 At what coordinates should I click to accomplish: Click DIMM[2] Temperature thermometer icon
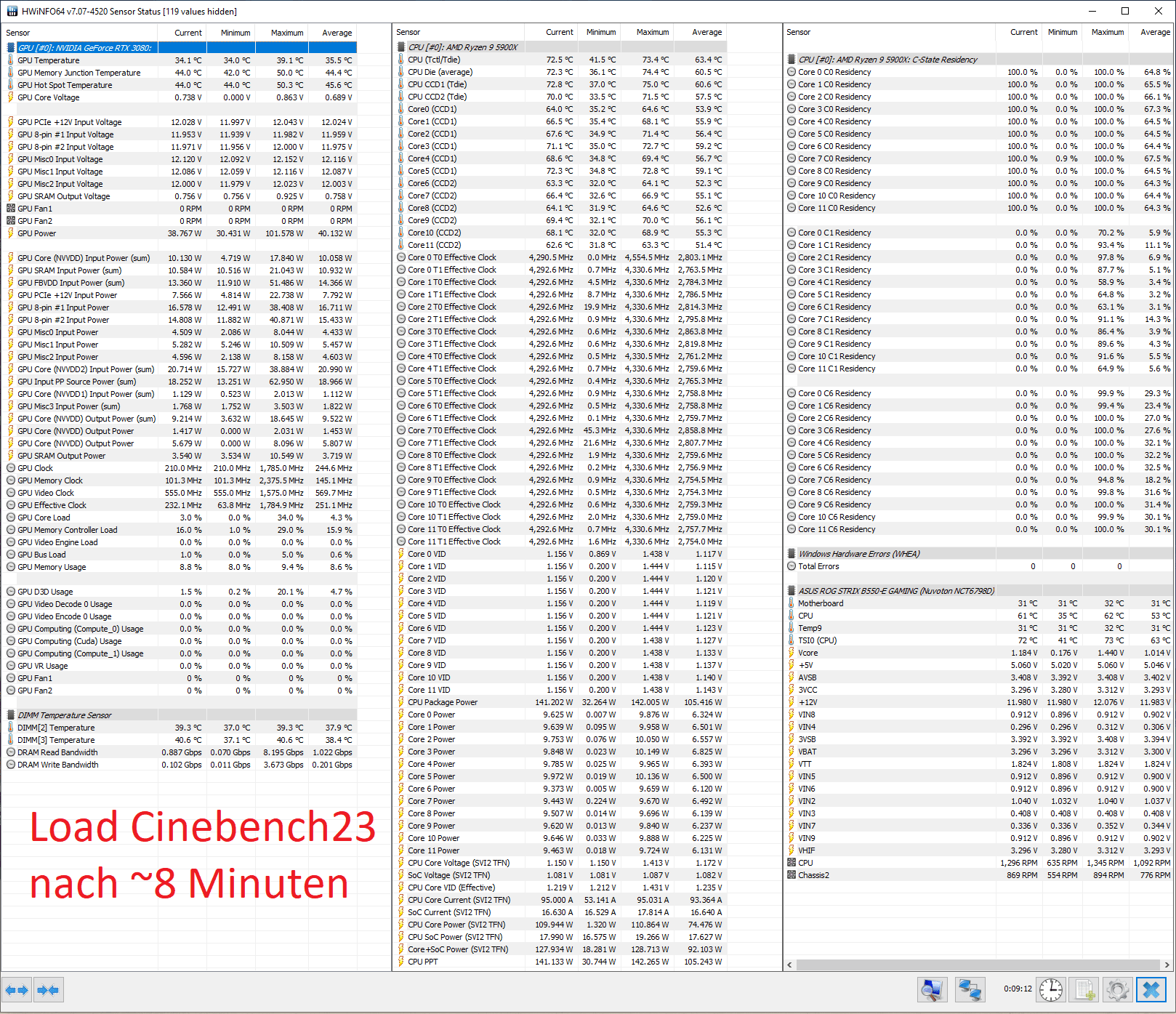[11, 728]
